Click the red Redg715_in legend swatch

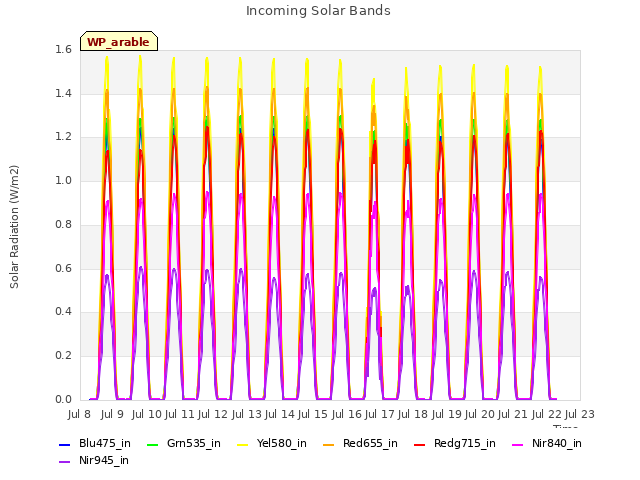coord(420,444)
